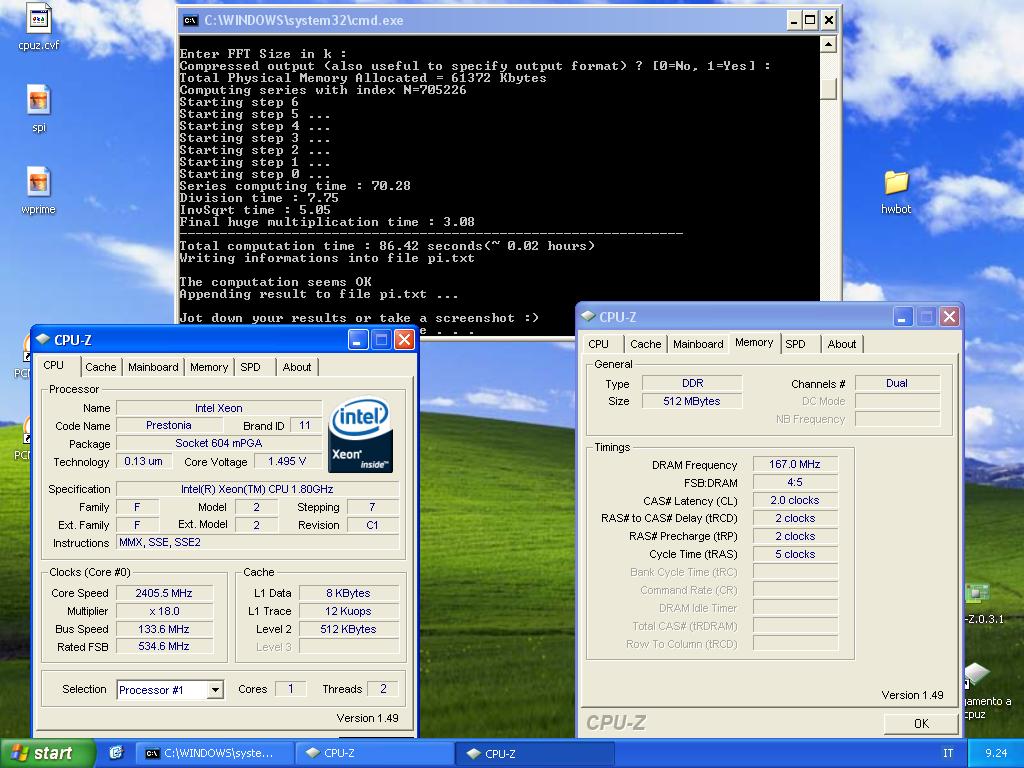
Task: Click the quick launch Internet Explorer icon
Action: click(116, 753)
